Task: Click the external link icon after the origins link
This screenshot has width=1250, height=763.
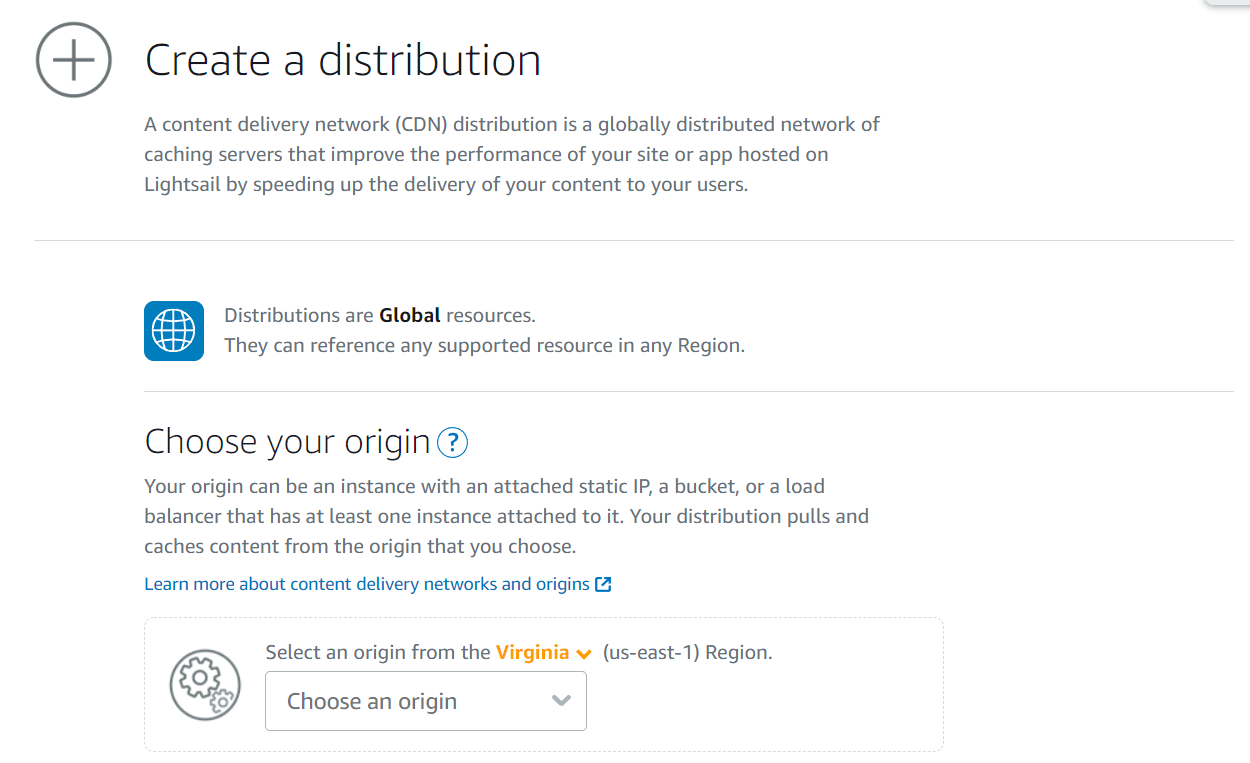Action: [x=604, y=583]
